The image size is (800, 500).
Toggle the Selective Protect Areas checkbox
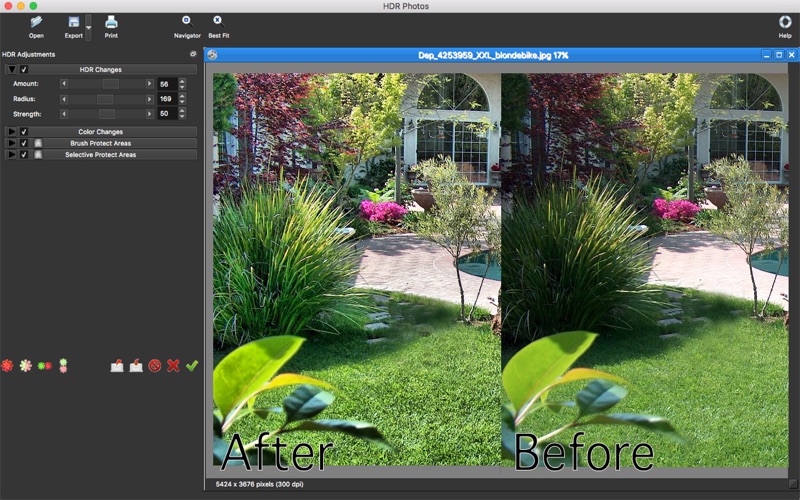(24, 155)
